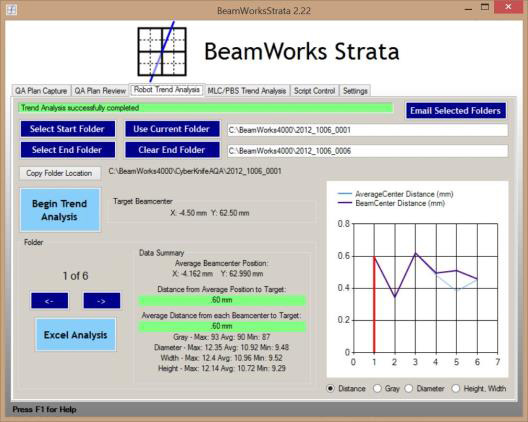Click the Clear End Folder button
The height and width of the screenshot is (422, 528).
(x=172, y=150)
